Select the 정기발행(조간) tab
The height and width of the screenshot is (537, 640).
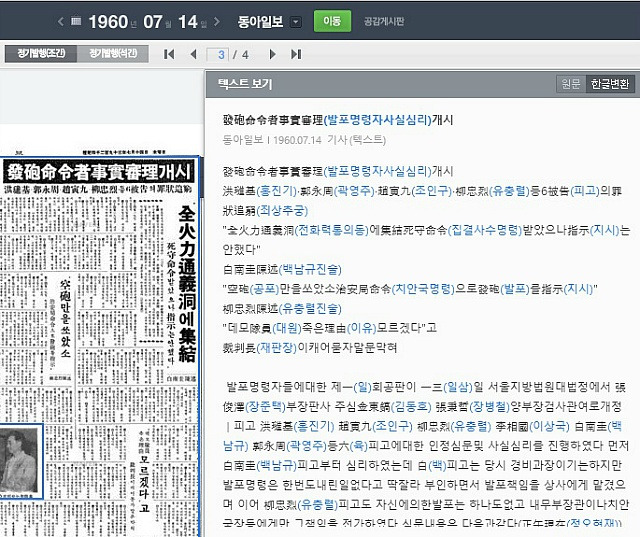pyautogui.click(x=41, y=53)
